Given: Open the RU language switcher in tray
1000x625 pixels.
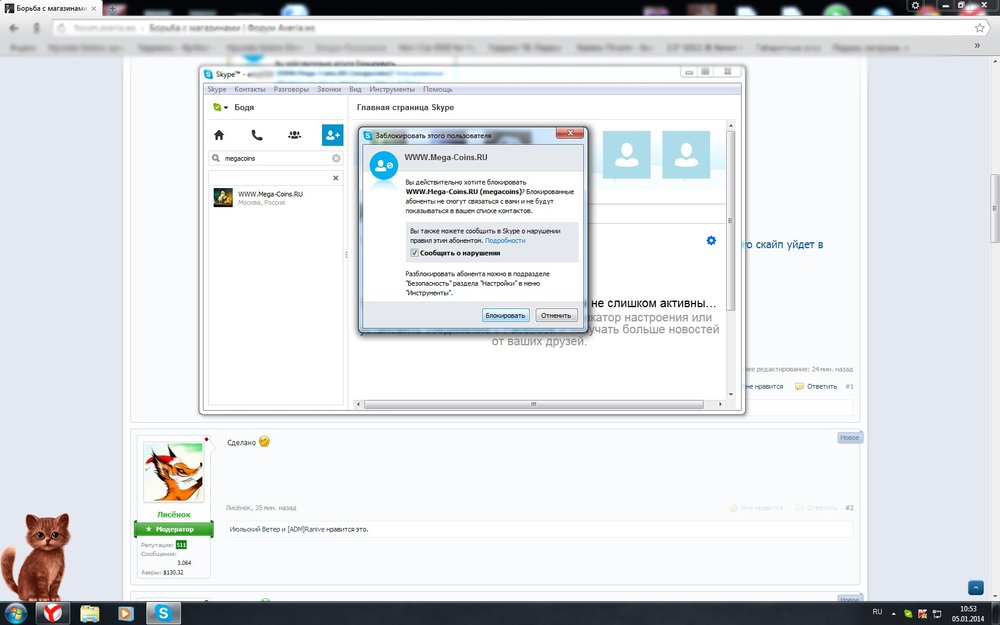Looking at the screenshot, I should pyautogui.click(x=877, y=611).
